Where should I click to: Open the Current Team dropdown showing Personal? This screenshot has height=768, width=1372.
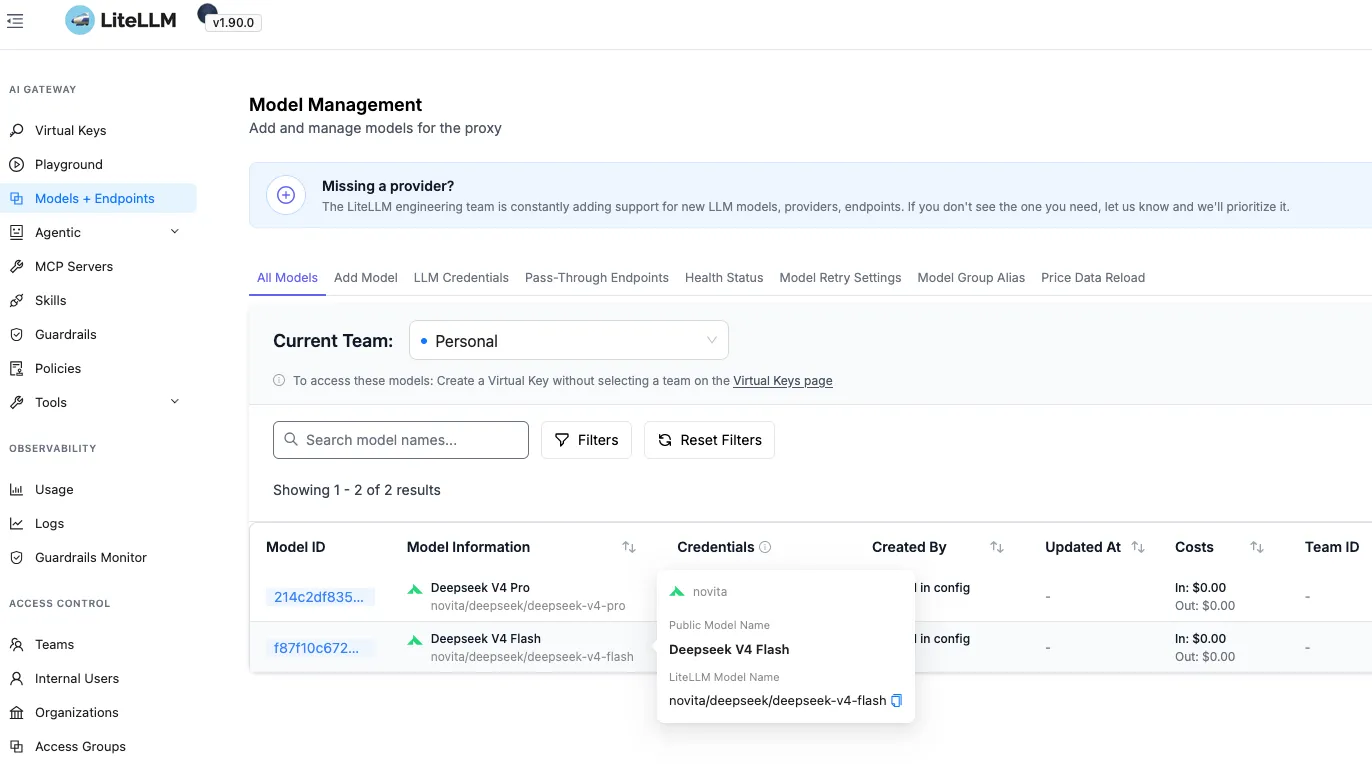(569, 340)
